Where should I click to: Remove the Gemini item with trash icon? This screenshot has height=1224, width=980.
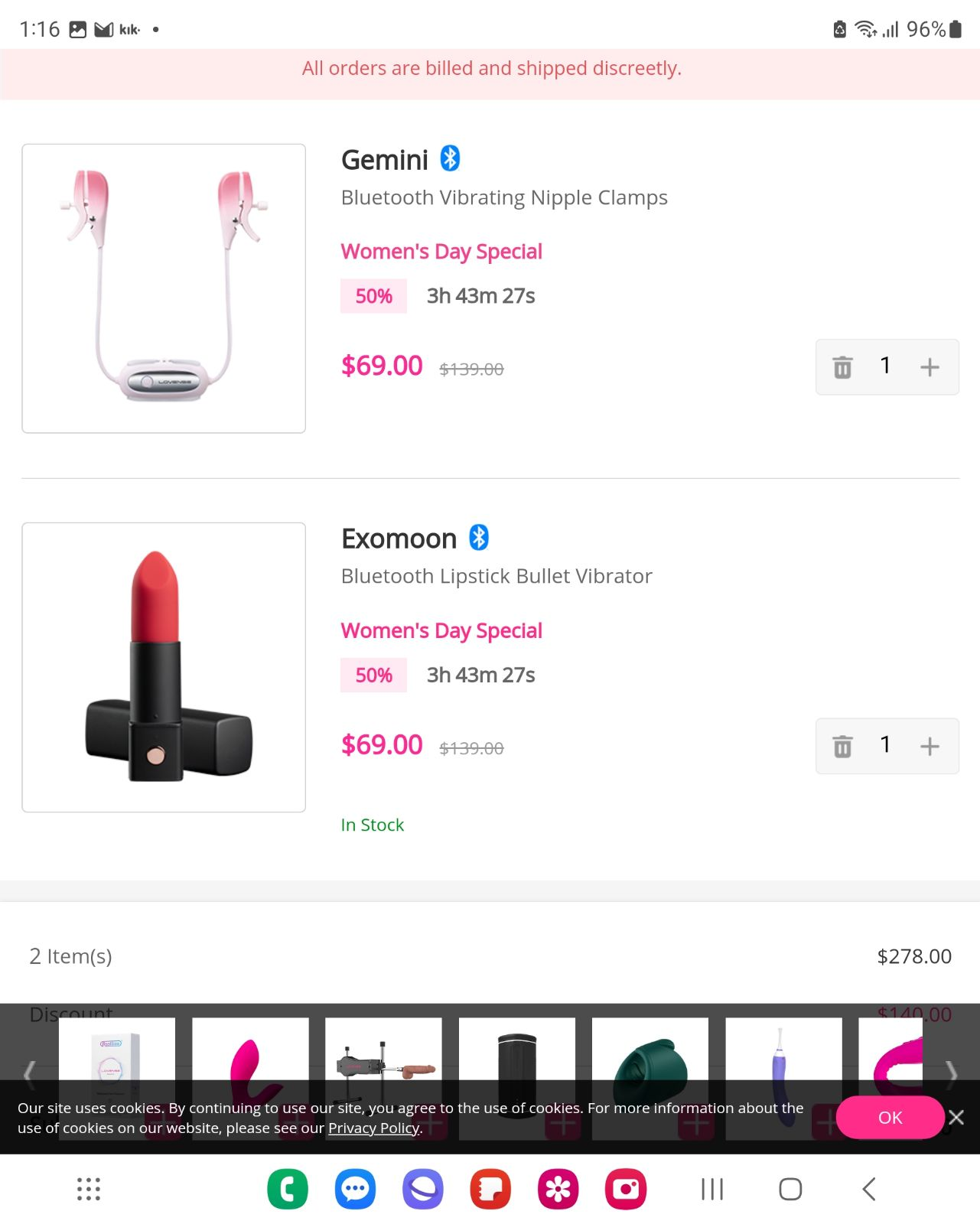(x=842, y=367)
